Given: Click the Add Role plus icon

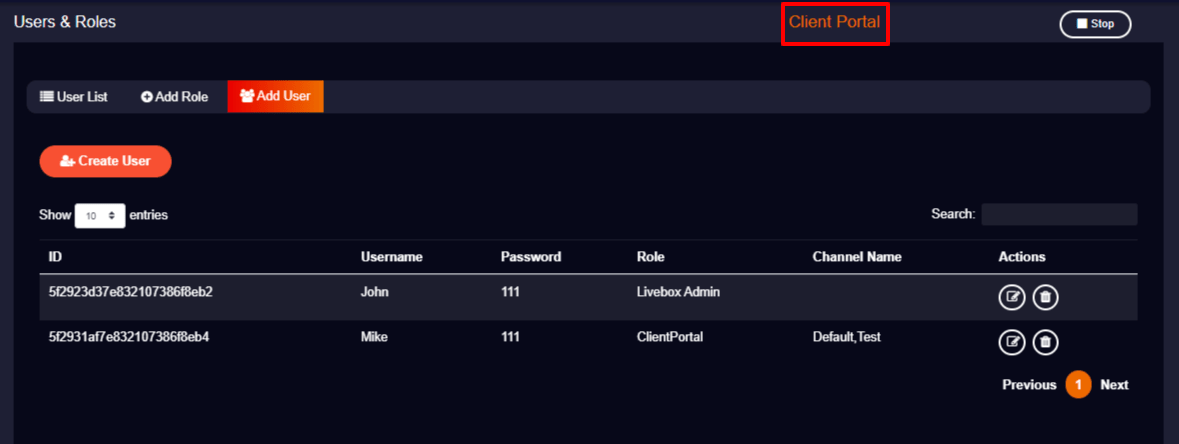Looking at the screenshot, I should click(x=147, y=97).
